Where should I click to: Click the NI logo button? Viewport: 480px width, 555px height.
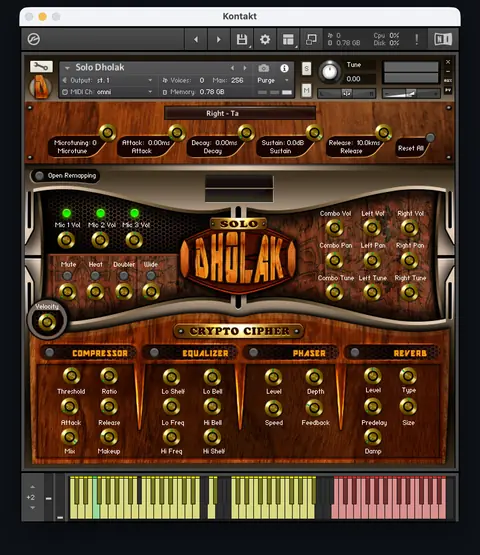(443, 39)
